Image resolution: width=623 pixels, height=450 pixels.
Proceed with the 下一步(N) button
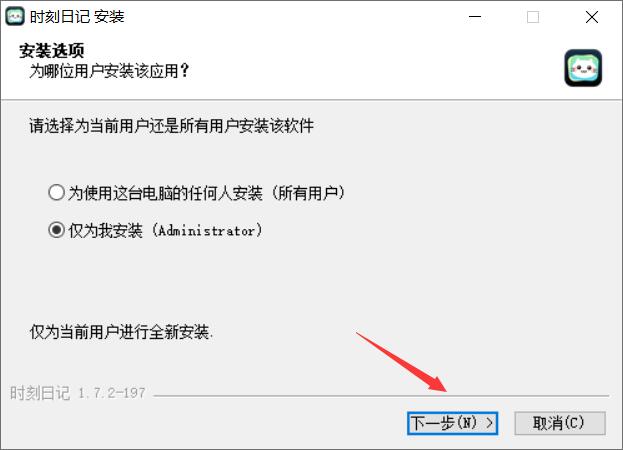(452, 423)
